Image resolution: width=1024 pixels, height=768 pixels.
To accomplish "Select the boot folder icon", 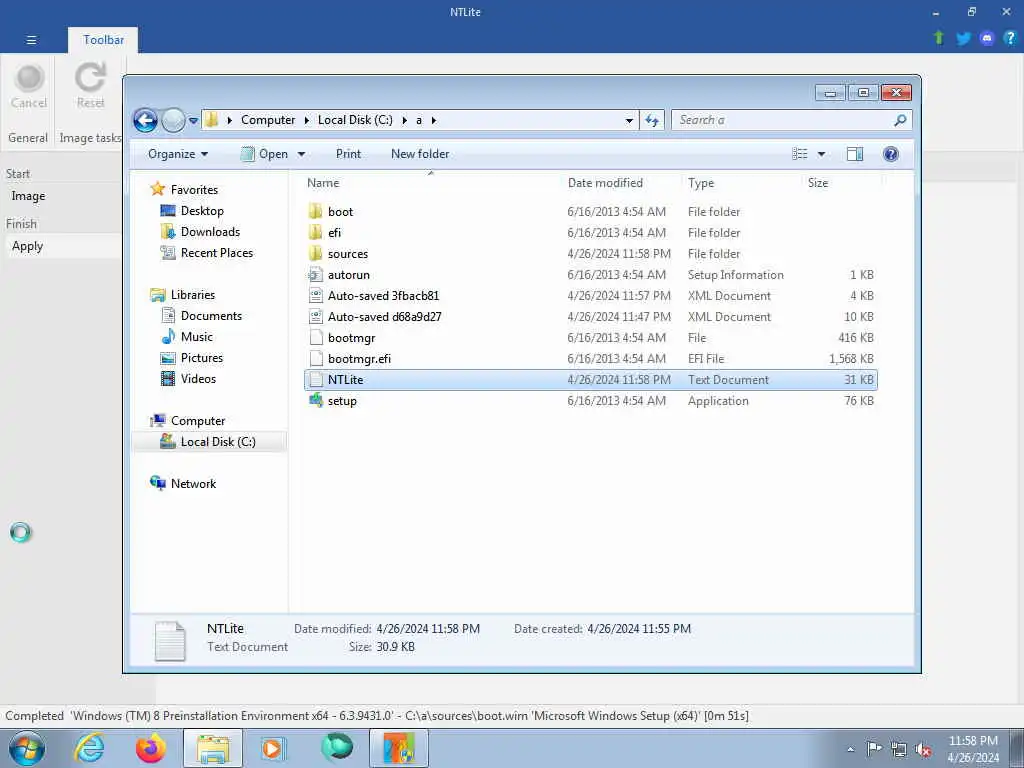I will 315,212.
